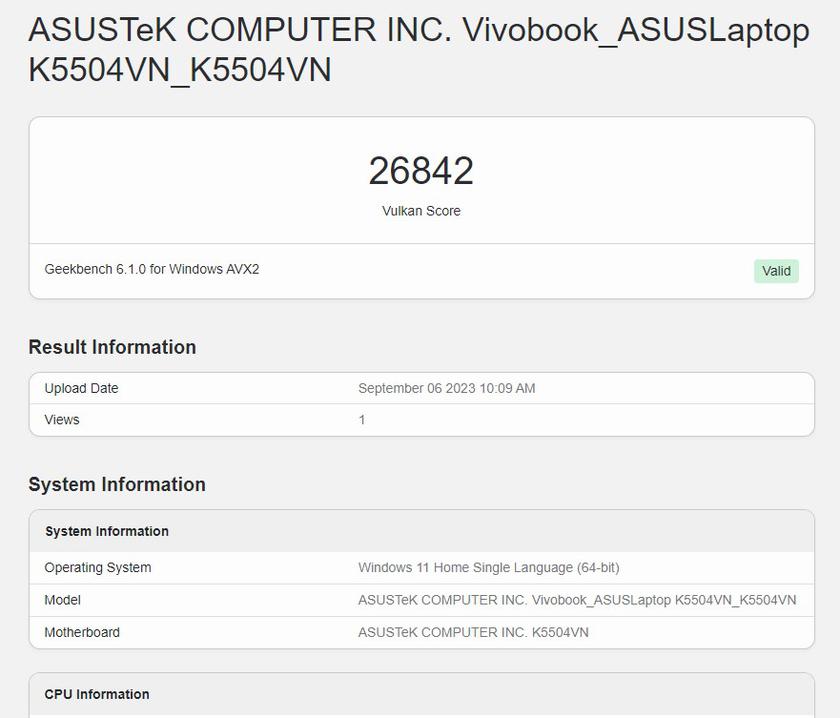The image size is (840, 718).
Task: Click the Vulkan Score label
Action: click(x=421, y=211)
